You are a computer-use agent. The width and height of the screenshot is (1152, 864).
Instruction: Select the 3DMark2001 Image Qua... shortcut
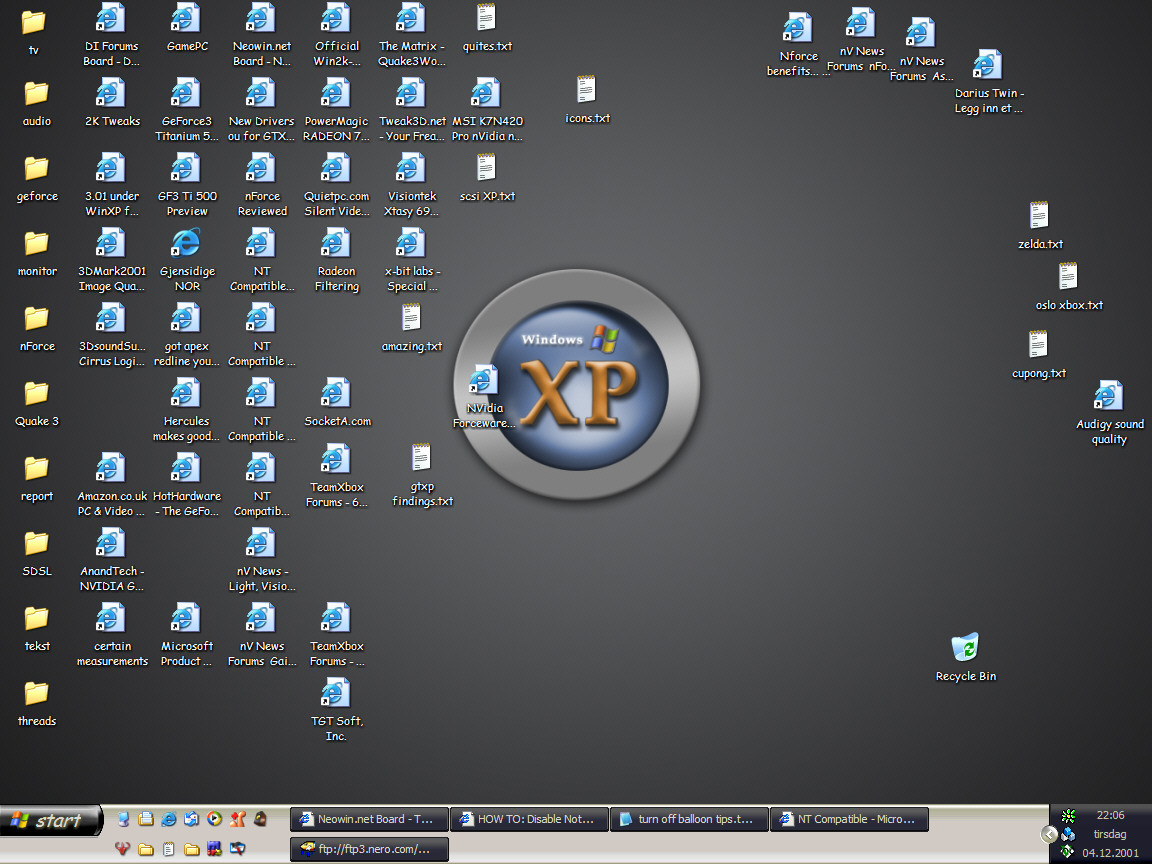tap(112, 260)
